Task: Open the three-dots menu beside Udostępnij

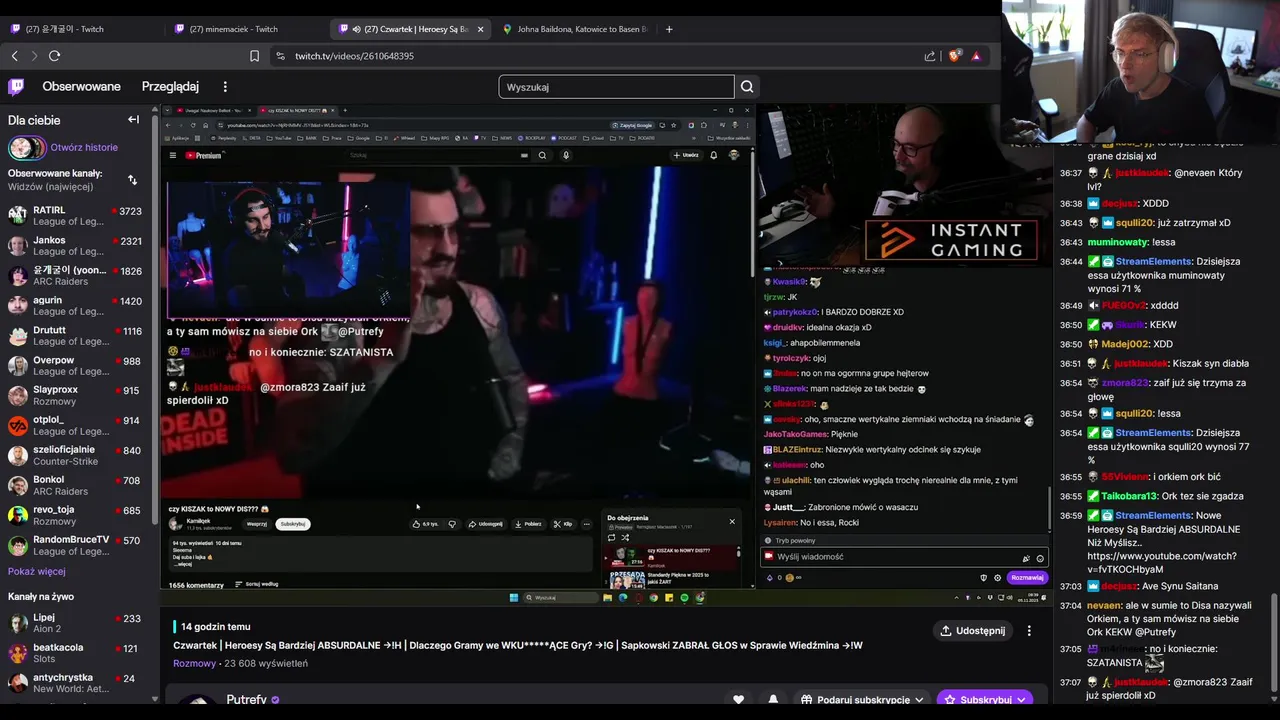Action: click(x=1029, y=631)
